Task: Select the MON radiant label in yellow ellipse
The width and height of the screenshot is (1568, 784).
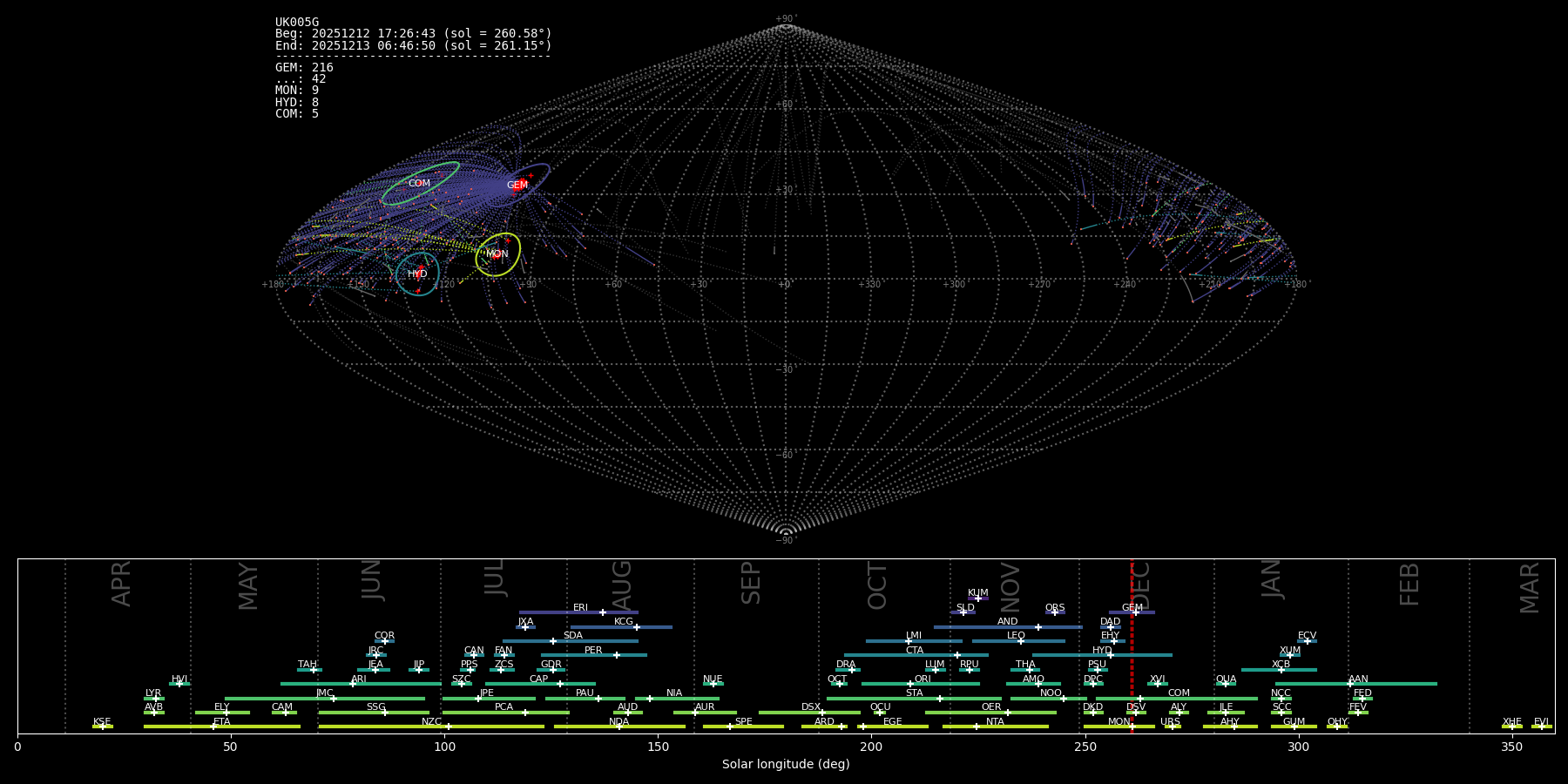Action: point(497,253)
